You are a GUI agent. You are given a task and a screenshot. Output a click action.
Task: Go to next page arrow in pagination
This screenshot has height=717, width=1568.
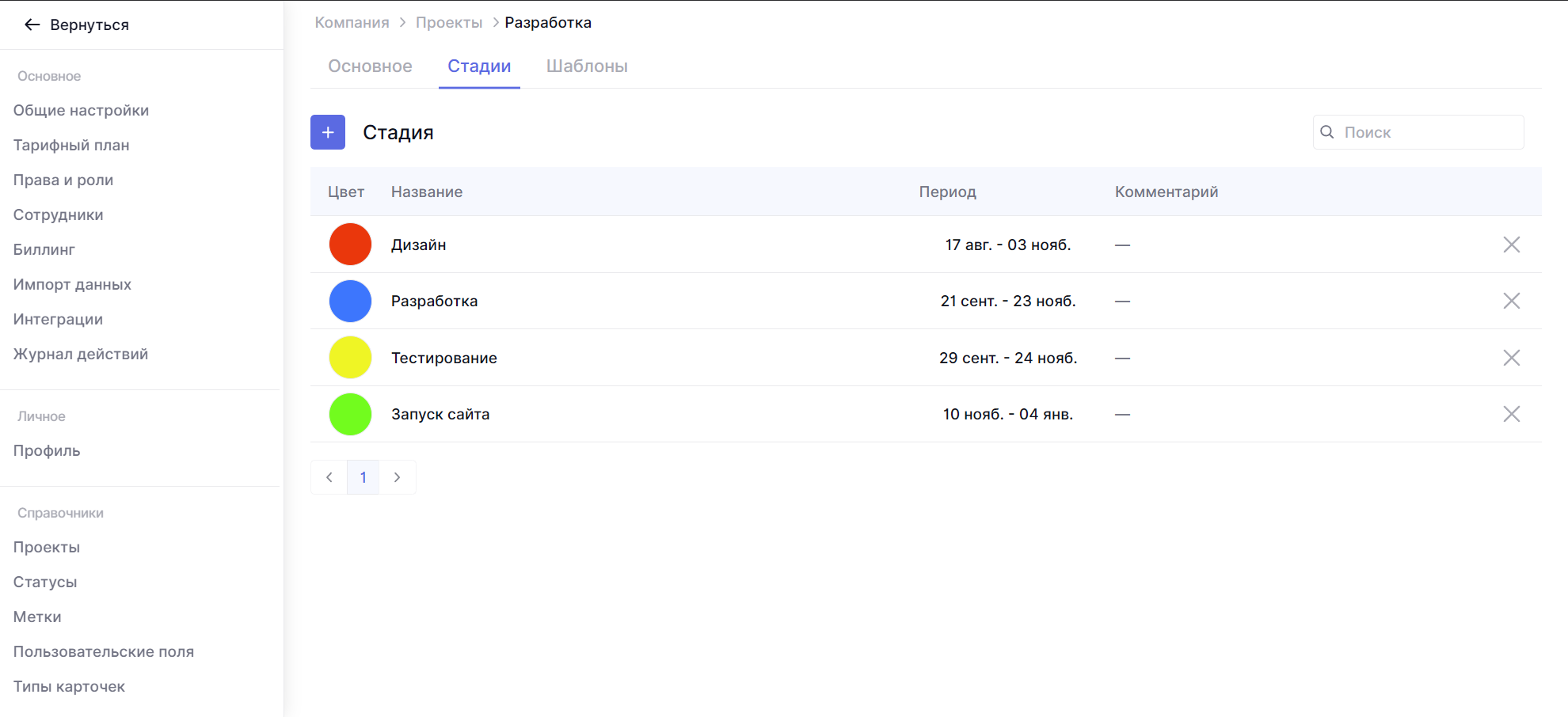(397, 477)
